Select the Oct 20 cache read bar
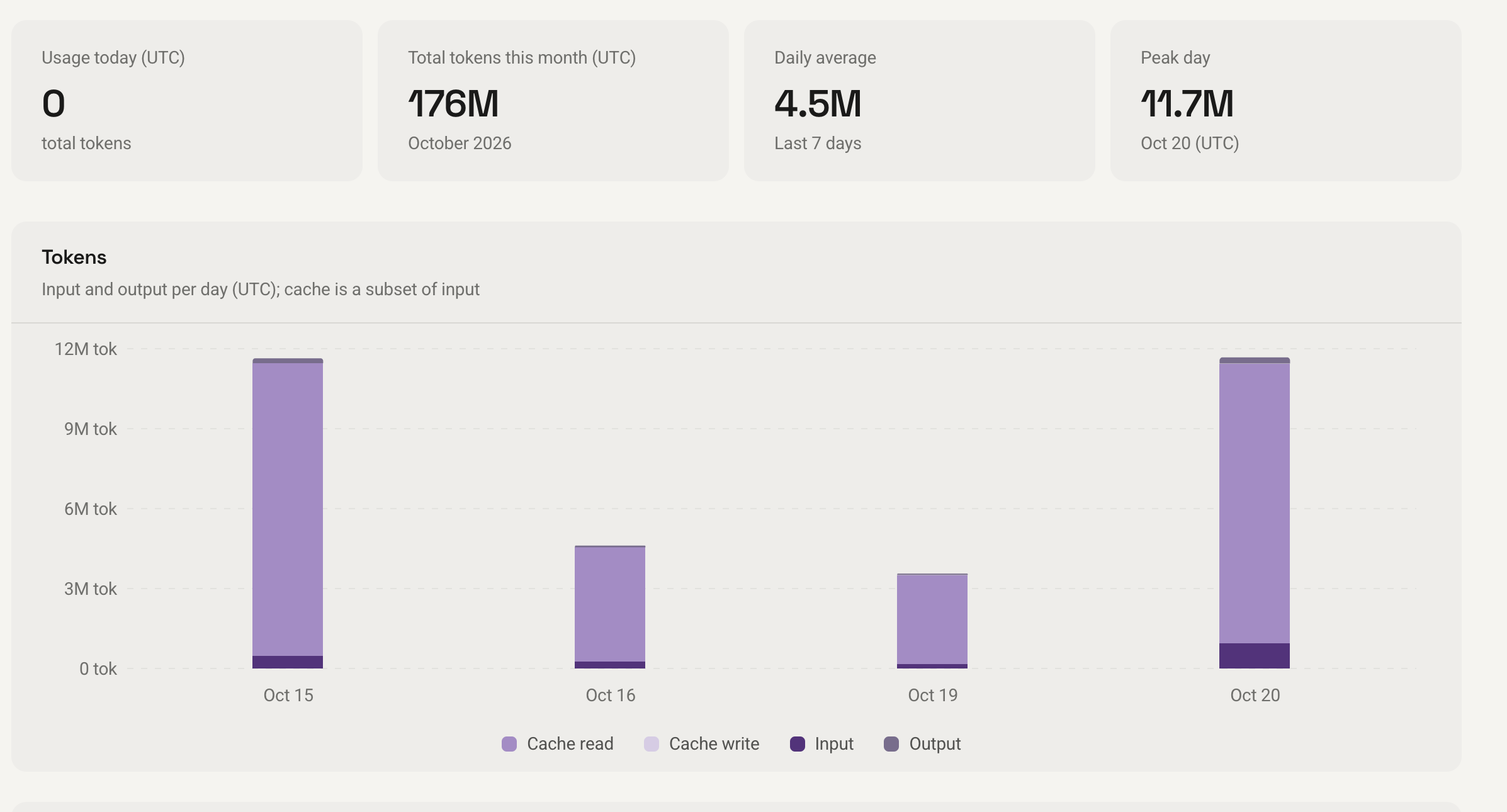Viewport: 1507px width, 812px height. point(1255,503)
